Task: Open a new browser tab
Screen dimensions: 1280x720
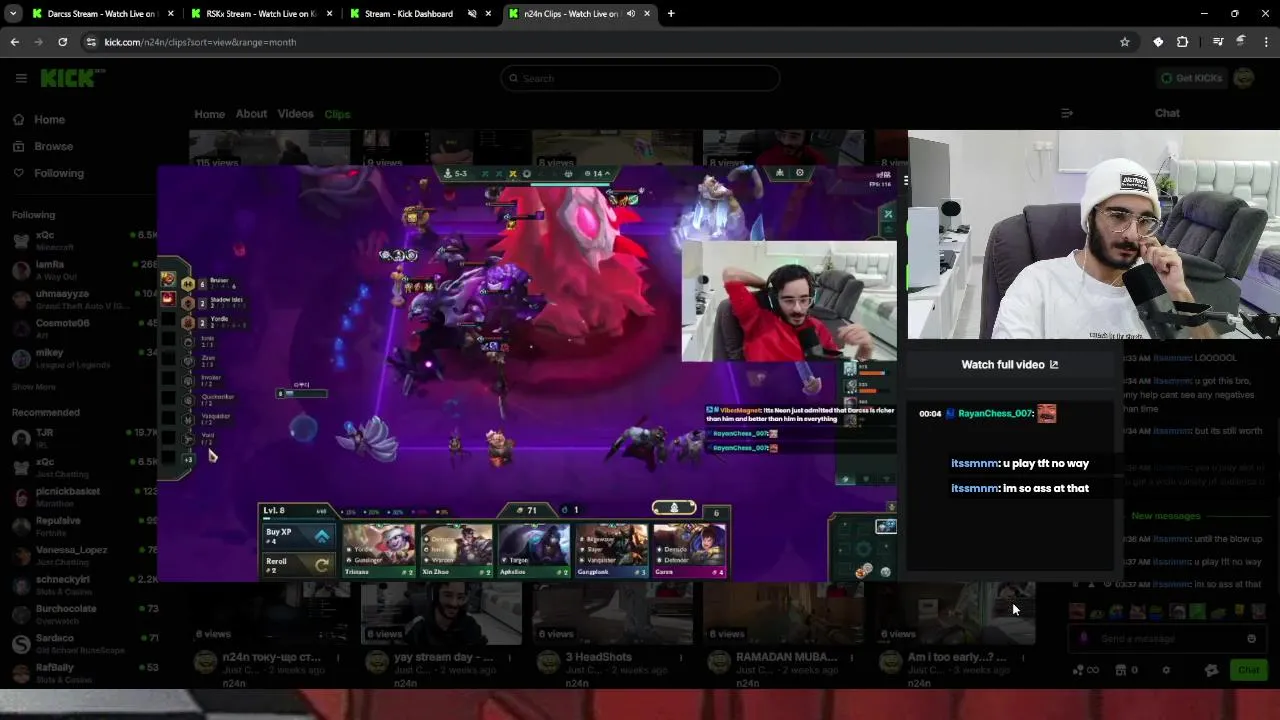Action: [671, 14]
